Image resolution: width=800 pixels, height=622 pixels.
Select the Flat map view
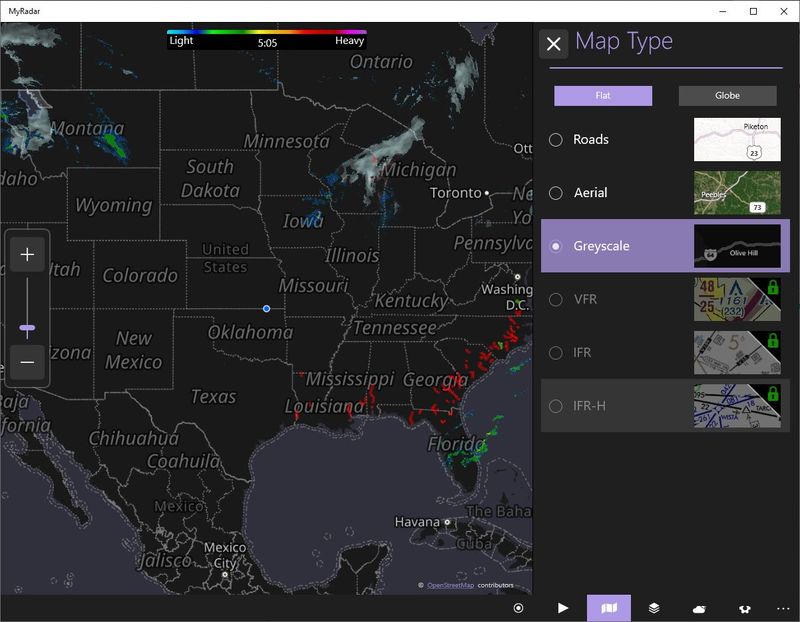[x=605, y=95]
